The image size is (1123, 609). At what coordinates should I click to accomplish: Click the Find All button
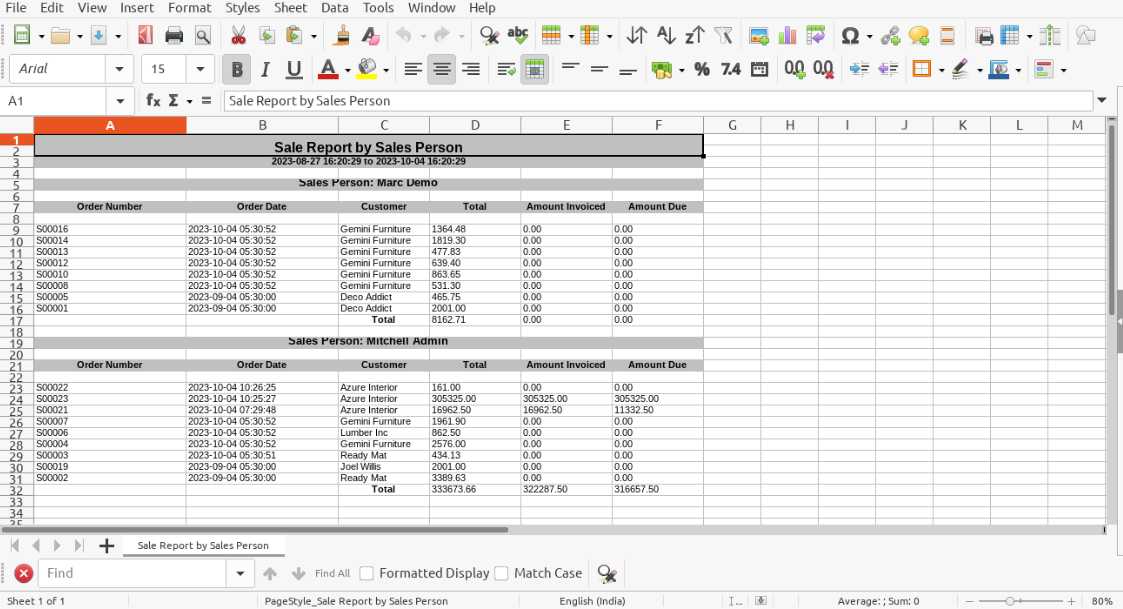click(332, 573)
